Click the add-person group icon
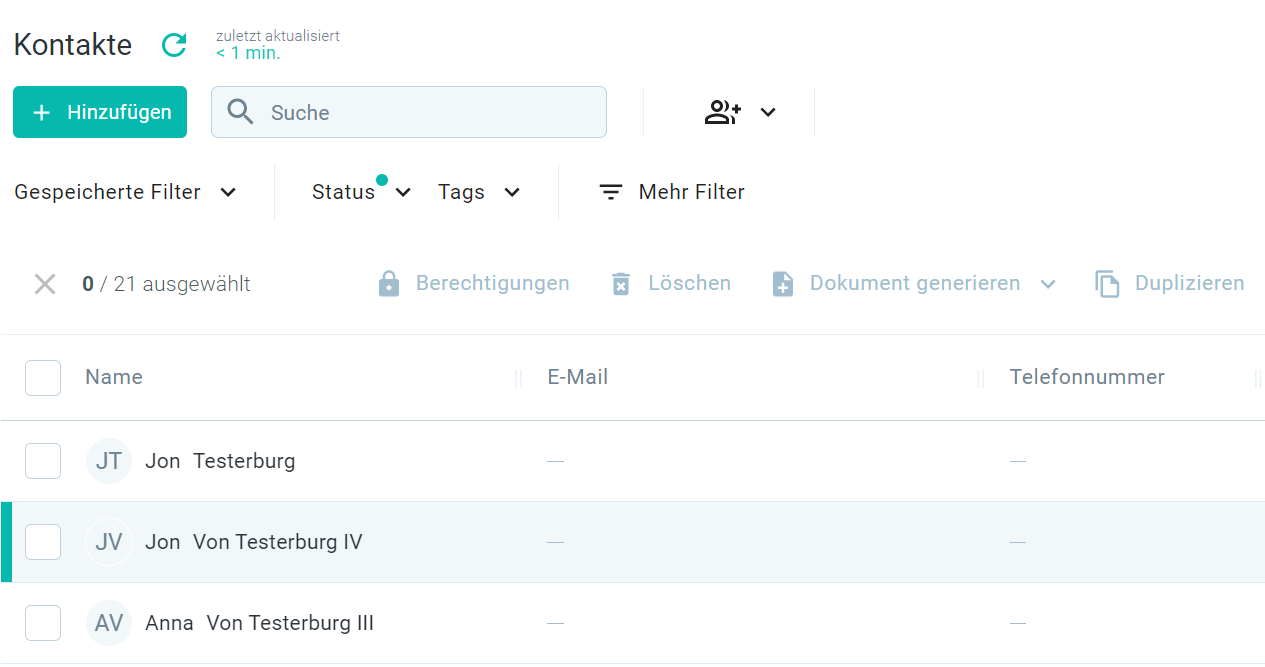 tap(722, 112)
